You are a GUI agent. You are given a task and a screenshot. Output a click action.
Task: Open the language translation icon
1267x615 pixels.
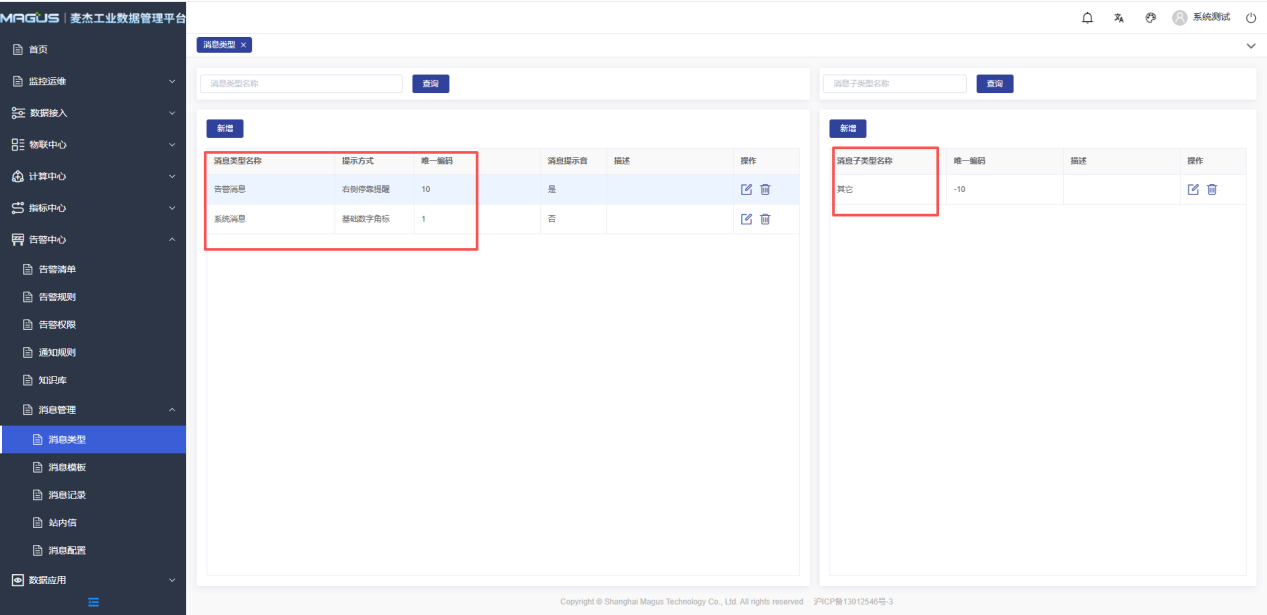(1119, 18)
